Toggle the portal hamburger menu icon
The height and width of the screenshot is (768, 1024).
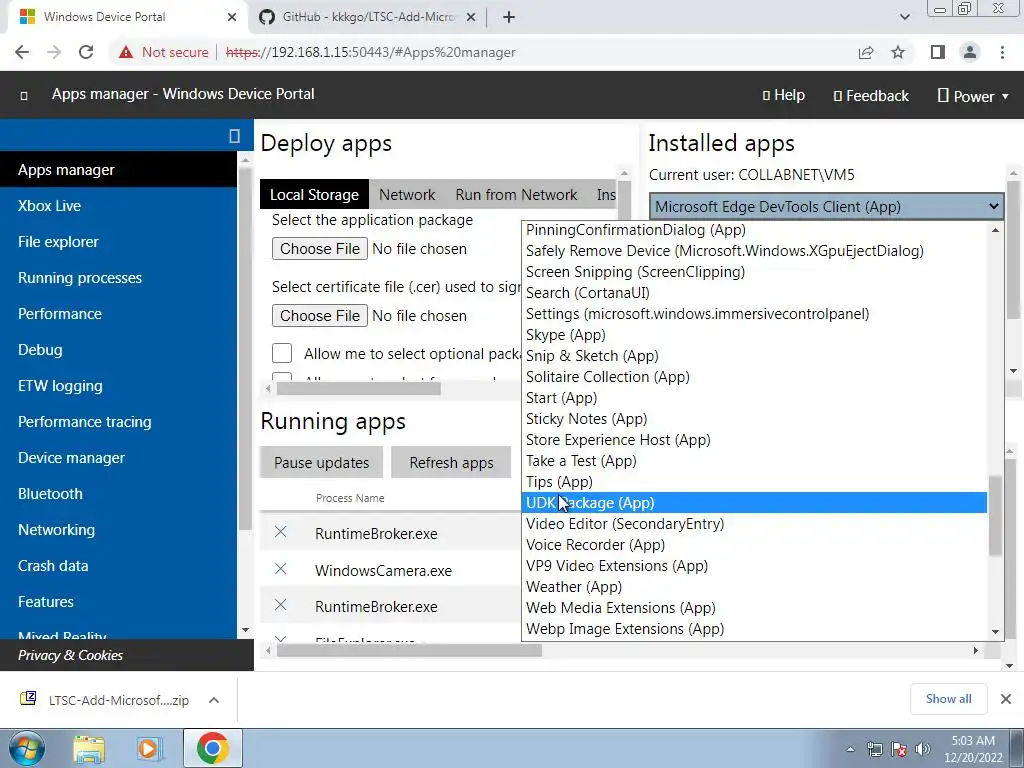click(24, 95)
